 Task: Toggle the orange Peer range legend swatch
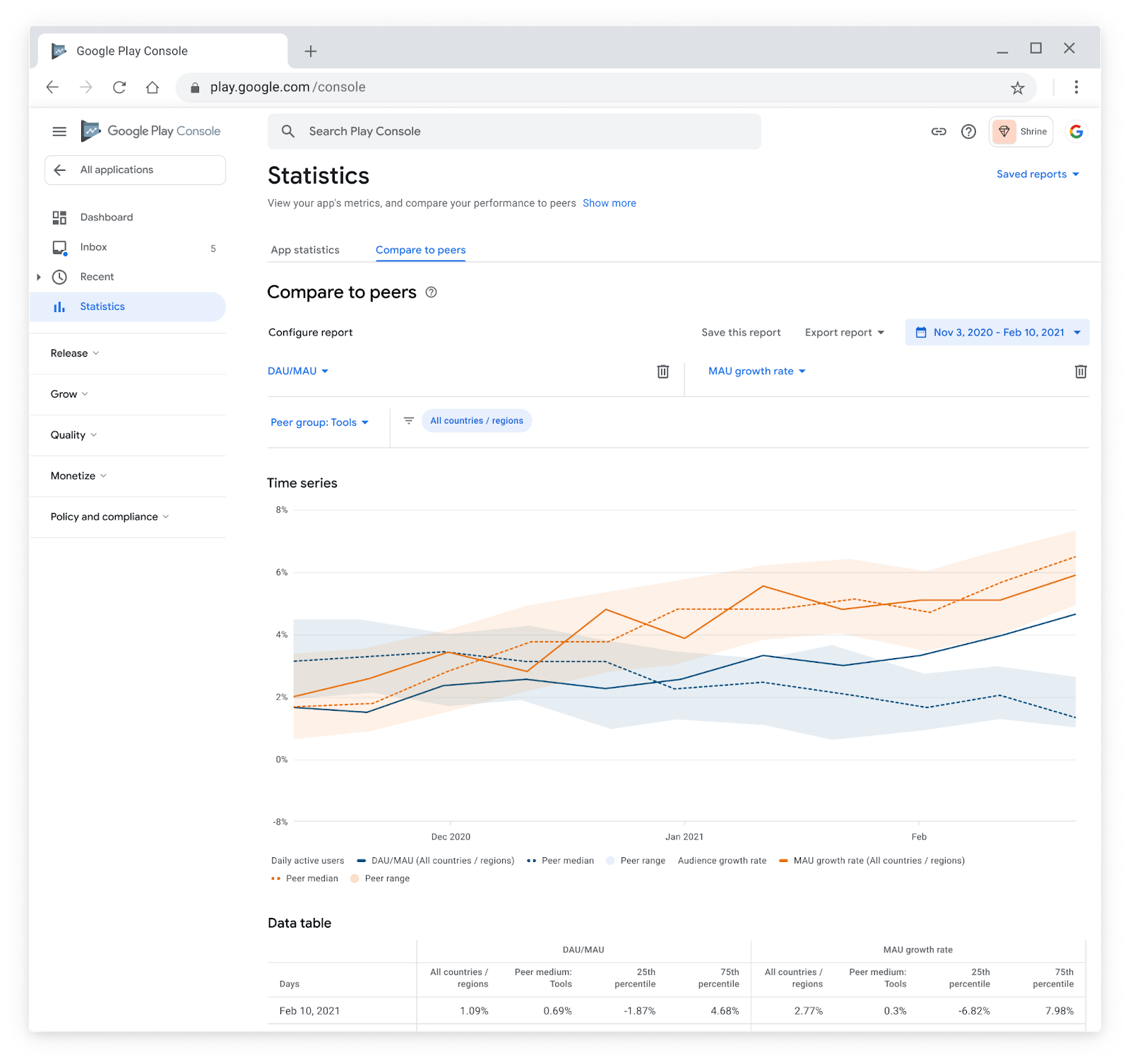[x=355, y=879]
